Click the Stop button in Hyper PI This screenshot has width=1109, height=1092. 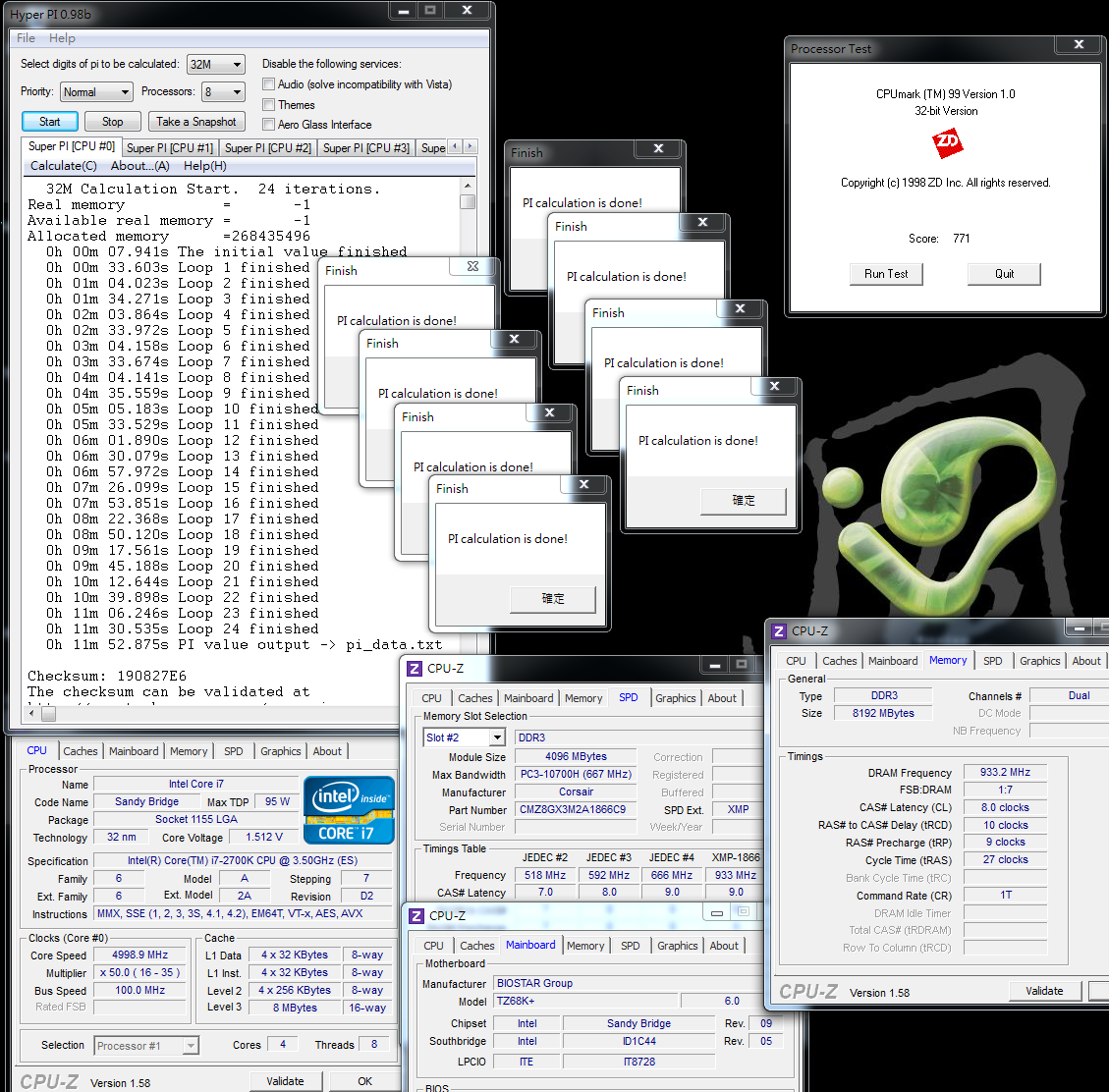click(x=112, y=122)
